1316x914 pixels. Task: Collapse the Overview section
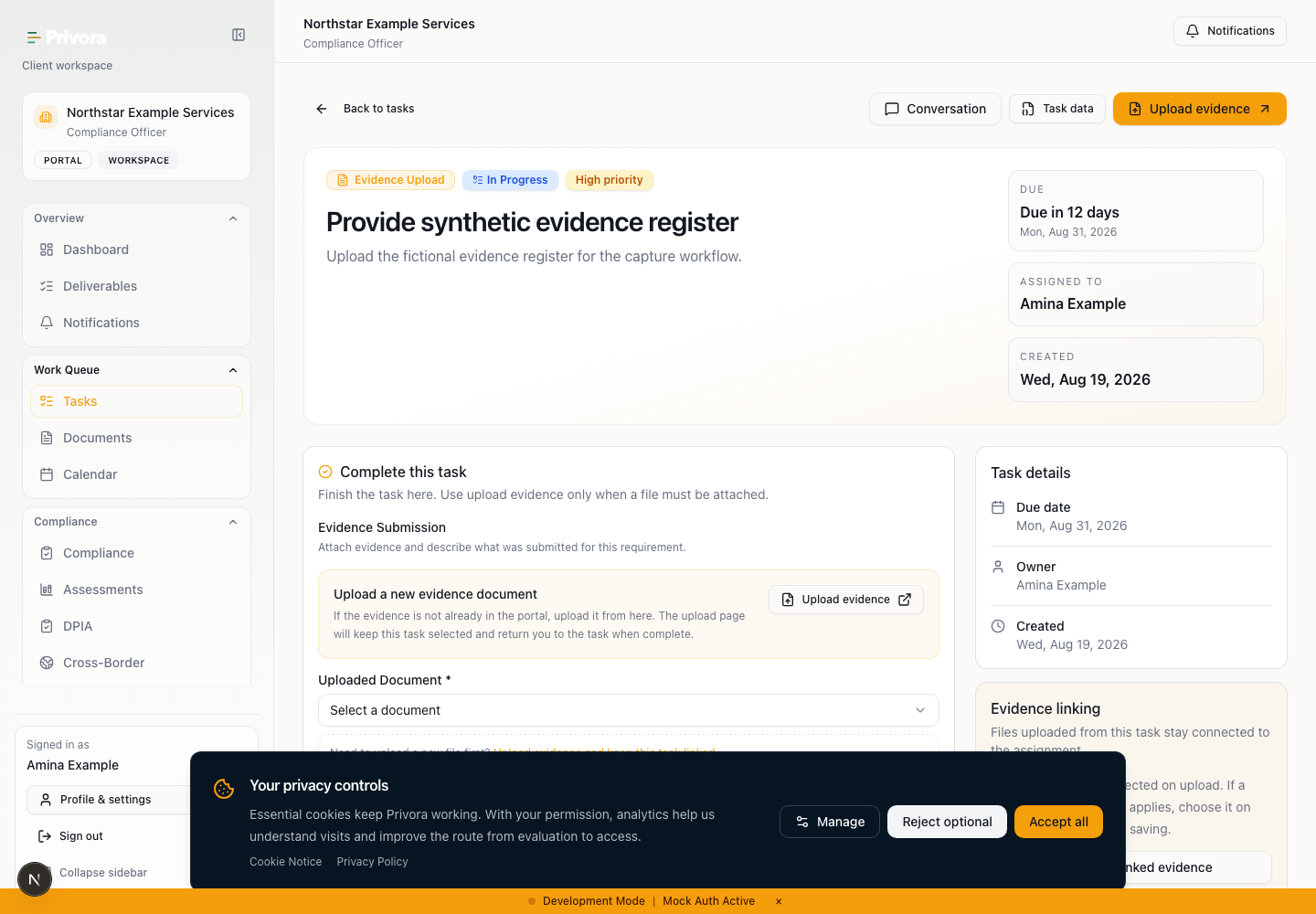(233, 218)
